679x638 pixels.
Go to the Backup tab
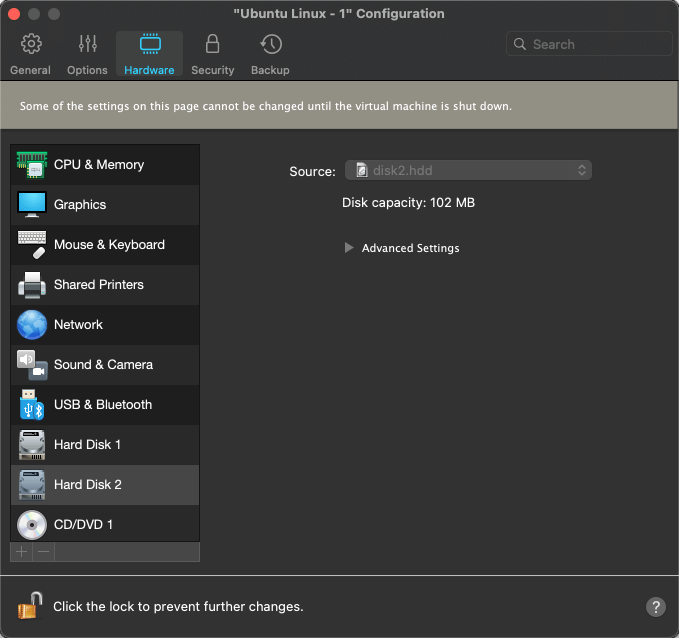[270, 55]
